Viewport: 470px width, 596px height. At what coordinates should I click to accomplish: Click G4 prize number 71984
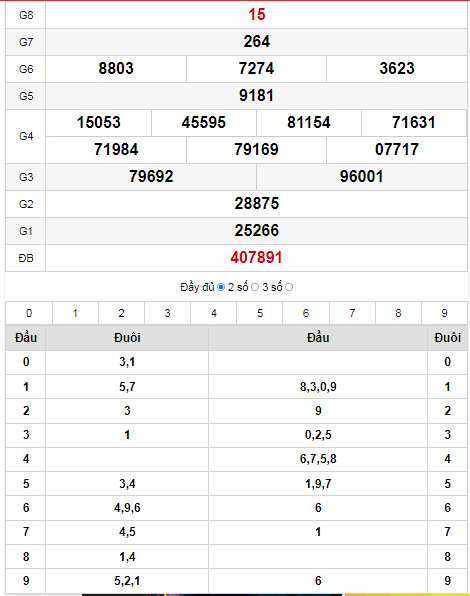point(116,150)
